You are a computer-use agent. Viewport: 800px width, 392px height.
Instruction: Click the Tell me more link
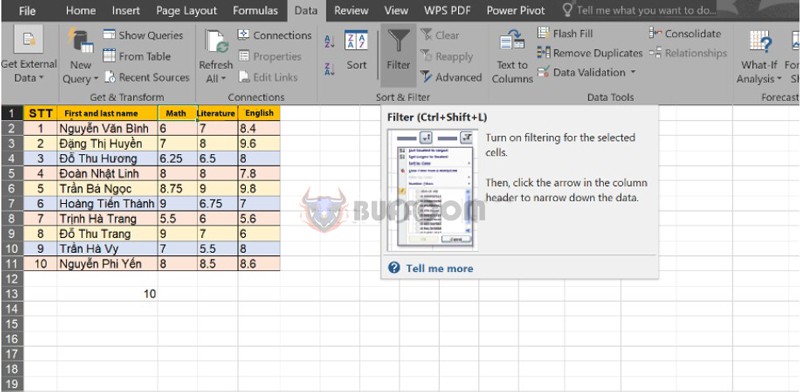tap(439, 268)
